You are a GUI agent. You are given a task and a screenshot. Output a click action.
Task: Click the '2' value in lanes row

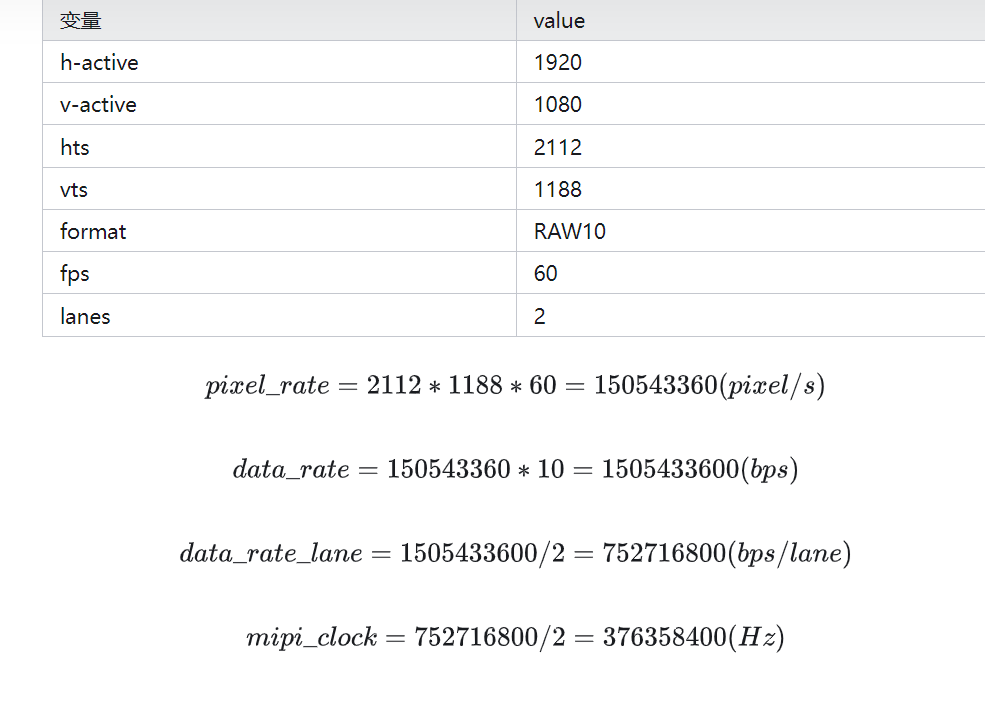tap(751, 315)
